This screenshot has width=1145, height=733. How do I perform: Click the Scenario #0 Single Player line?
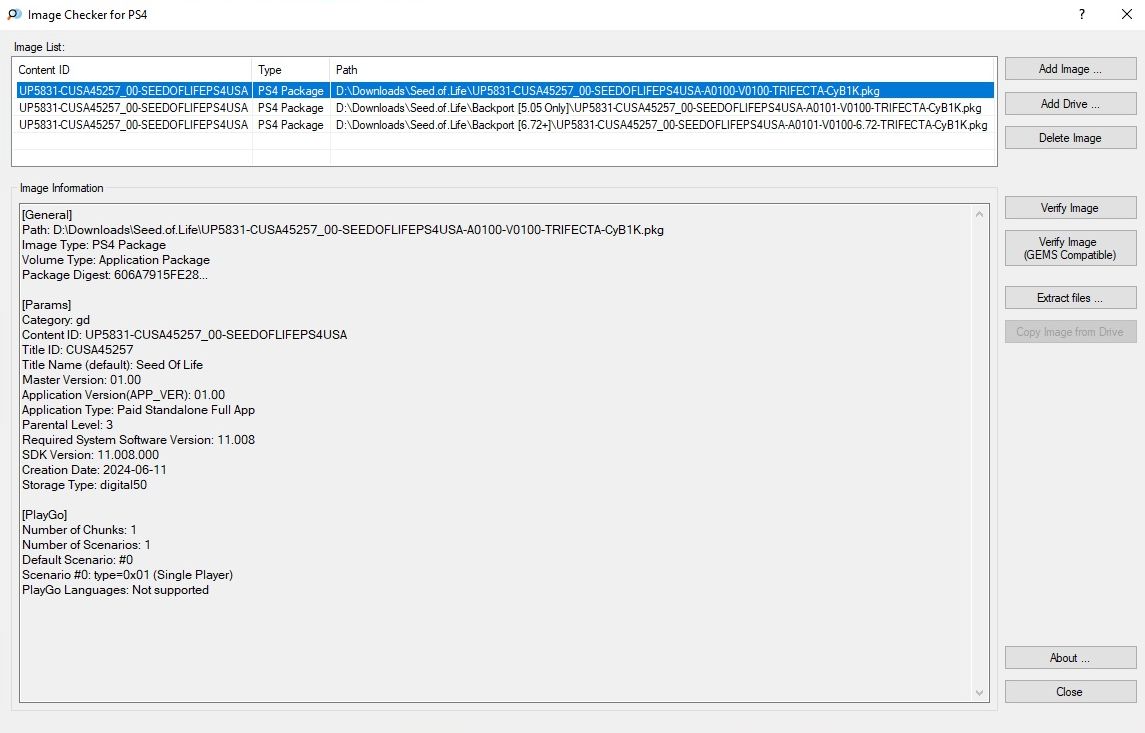pos(127,575)
